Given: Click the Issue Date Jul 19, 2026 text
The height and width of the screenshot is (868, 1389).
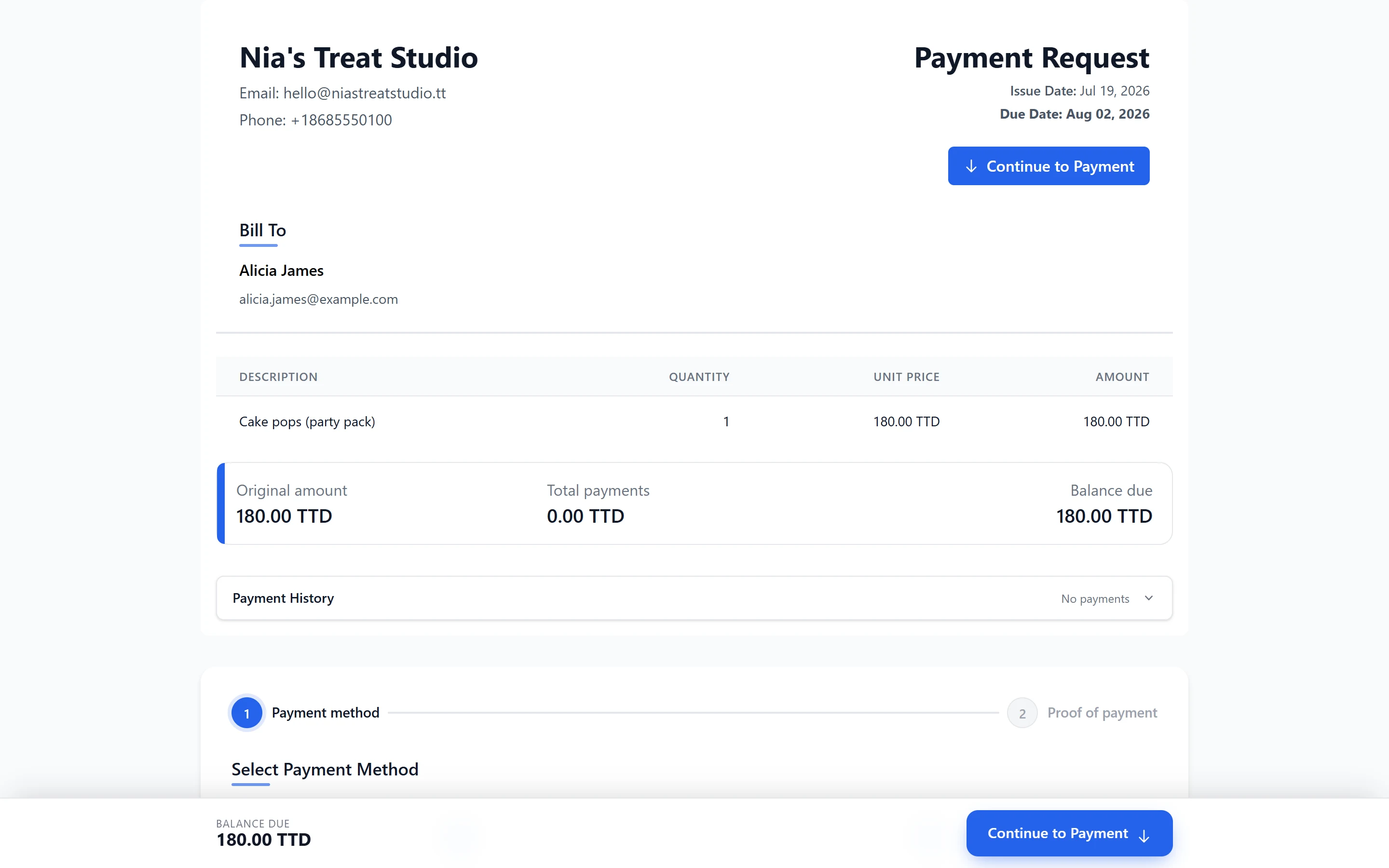Looking at the screenshot, I should click(x=1080, y=91).
